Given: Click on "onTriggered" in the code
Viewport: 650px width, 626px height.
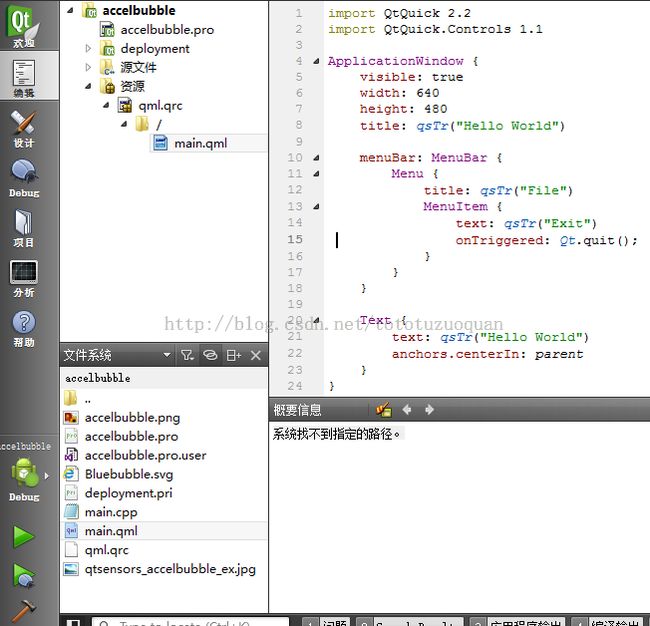Looking at the screenshot, I should (499, 240).
